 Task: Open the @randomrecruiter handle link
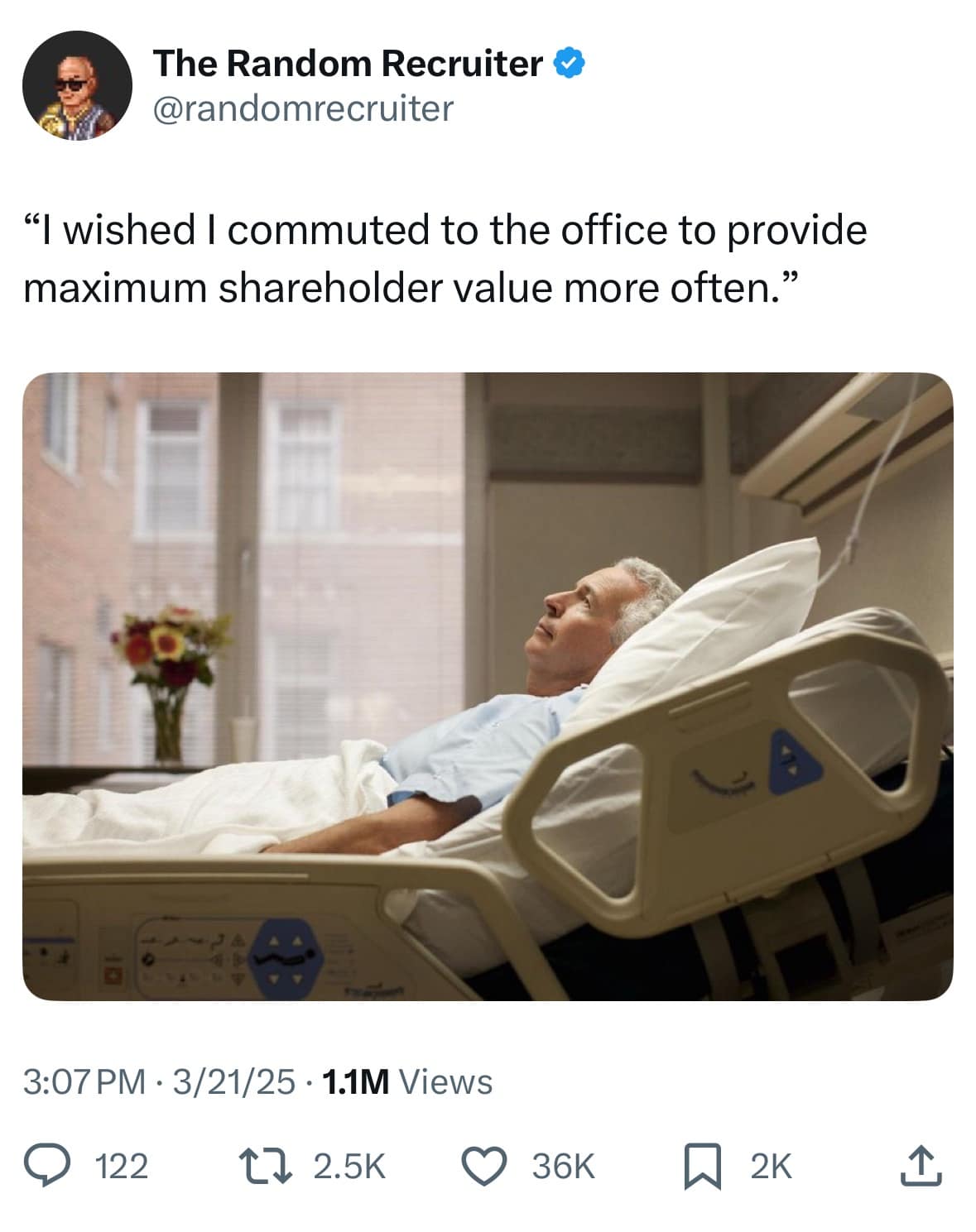tap(303, 108)
